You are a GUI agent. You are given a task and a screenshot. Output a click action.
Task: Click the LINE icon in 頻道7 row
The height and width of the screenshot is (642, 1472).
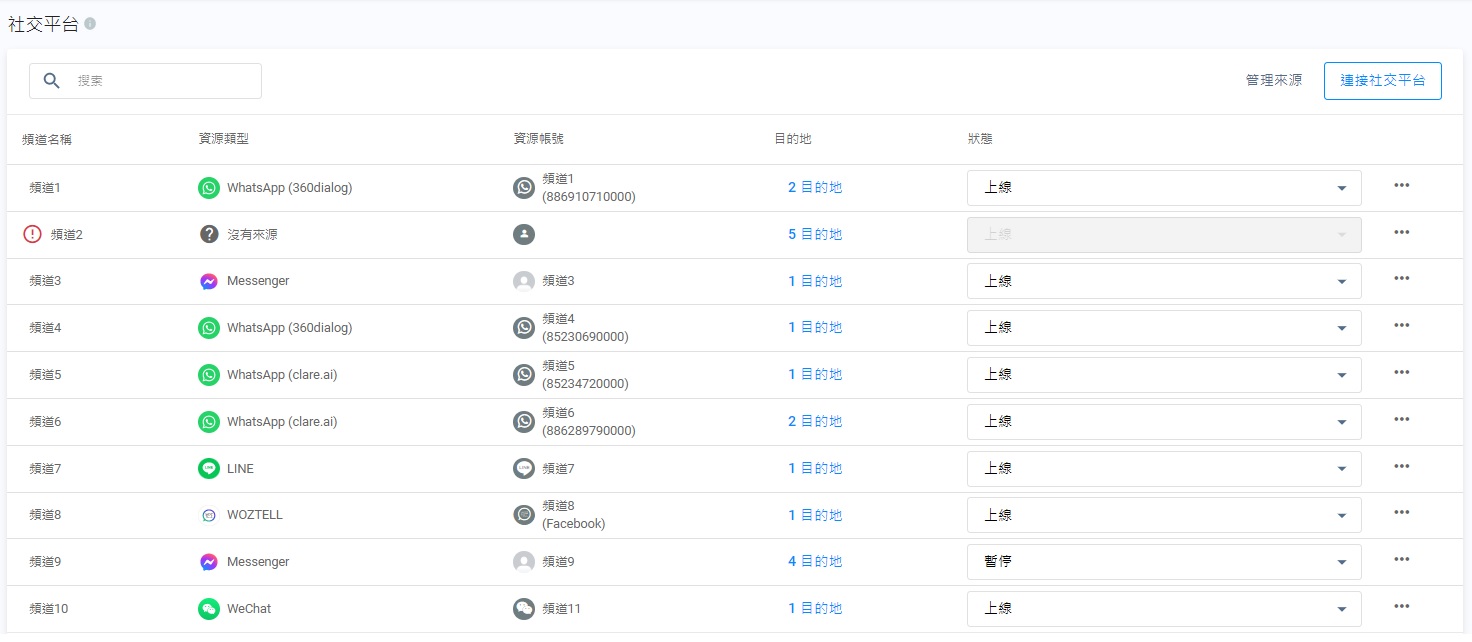208,468
